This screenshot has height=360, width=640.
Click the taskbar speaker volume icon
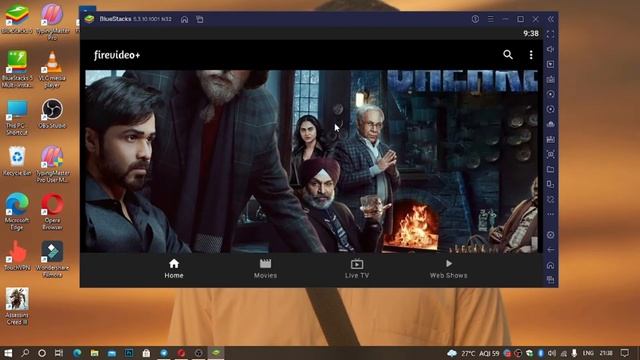551,353
